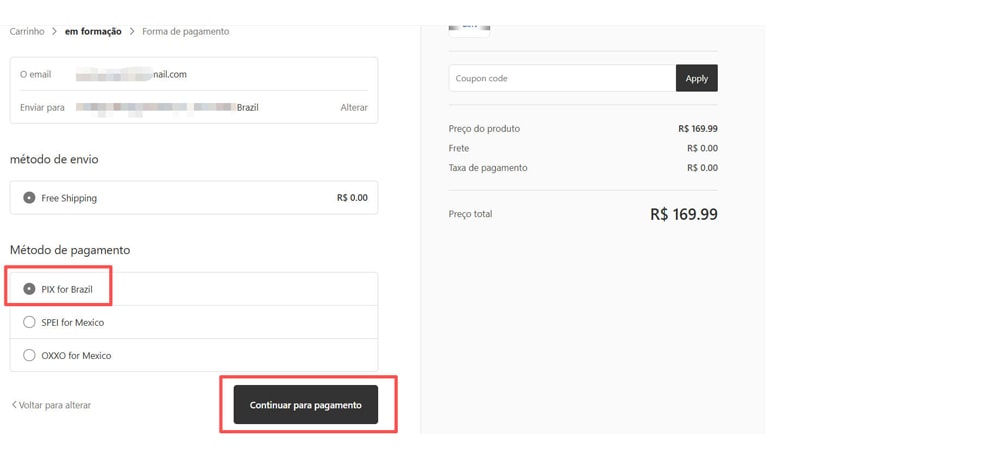
Task: Click the chevron arrow after Carrinho
Action: [x=54, y=32]
